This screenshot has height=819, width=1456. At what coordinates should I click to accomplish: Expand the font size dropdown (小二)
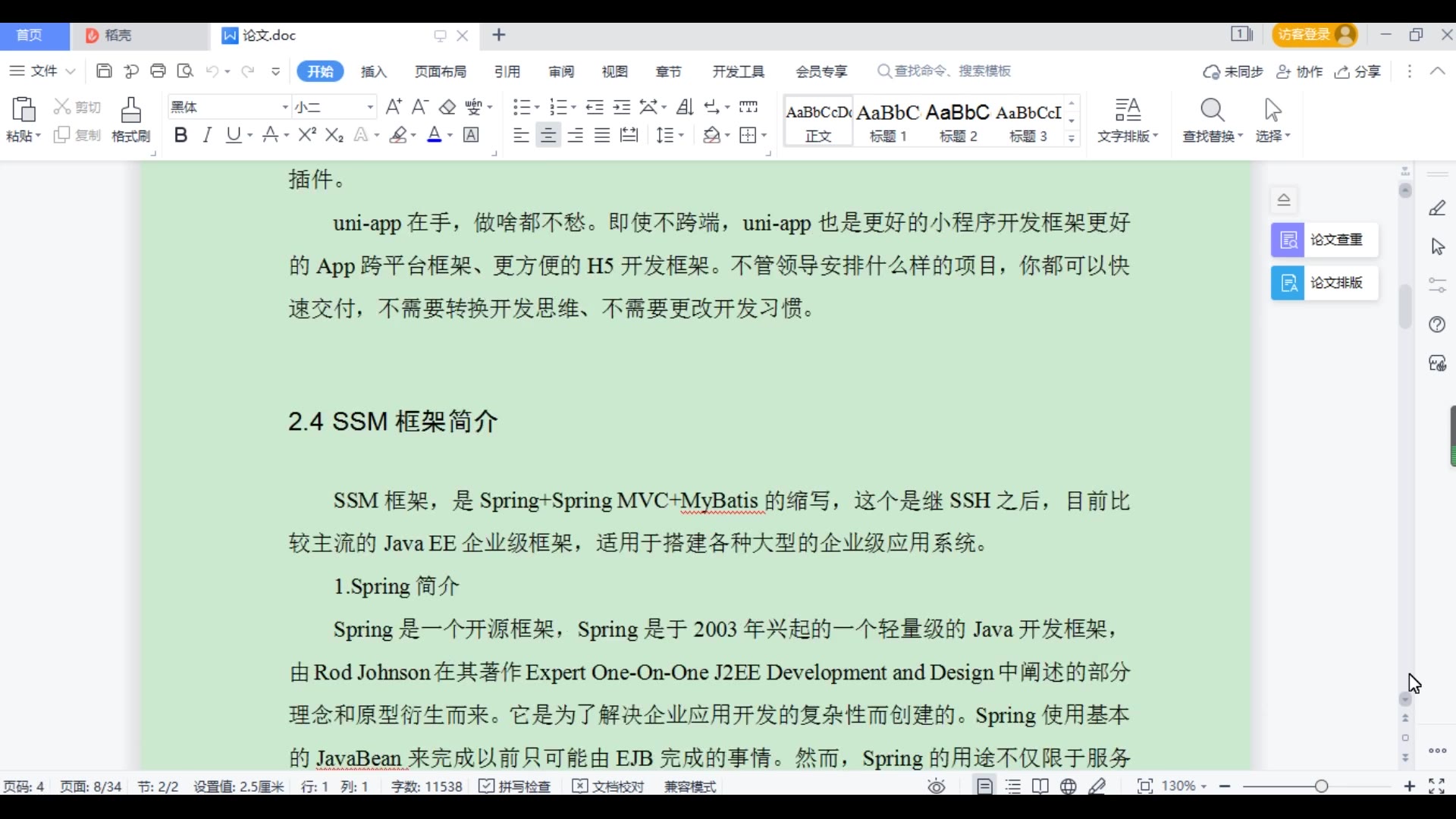(x=370, y=107)
